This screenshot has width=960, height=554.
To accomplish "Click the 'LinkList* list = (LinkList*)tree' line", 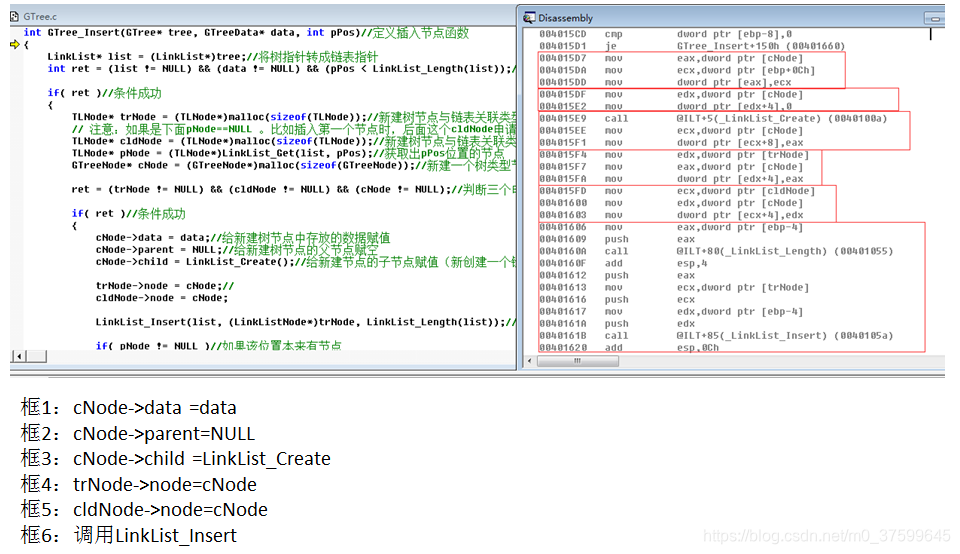I will click(x=212, y=56).
